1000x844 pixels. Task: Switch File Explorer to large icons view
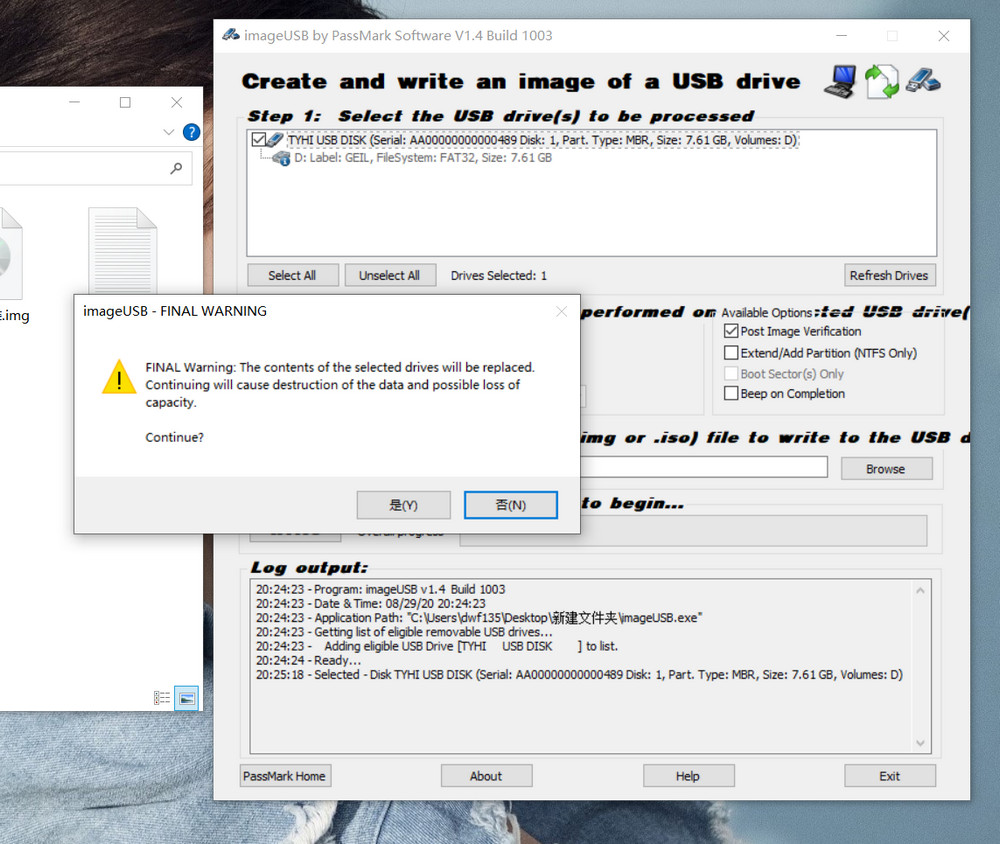pyautogui.click(x=186, y=698)
